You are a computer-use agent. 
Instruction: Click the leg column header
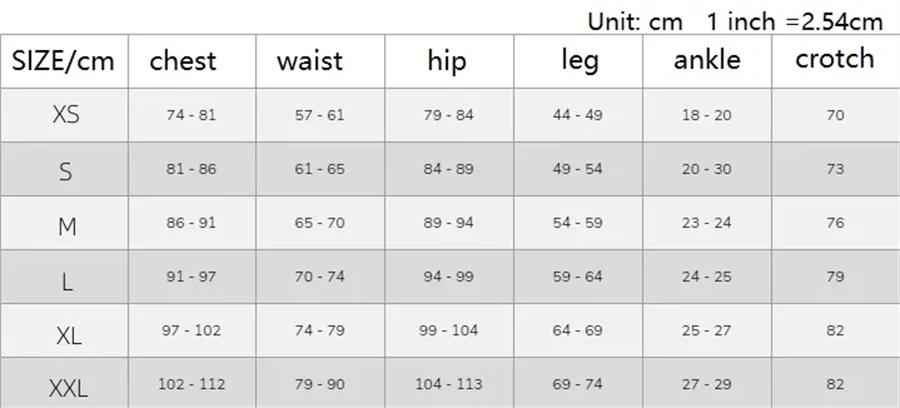[x=579, y=61]
